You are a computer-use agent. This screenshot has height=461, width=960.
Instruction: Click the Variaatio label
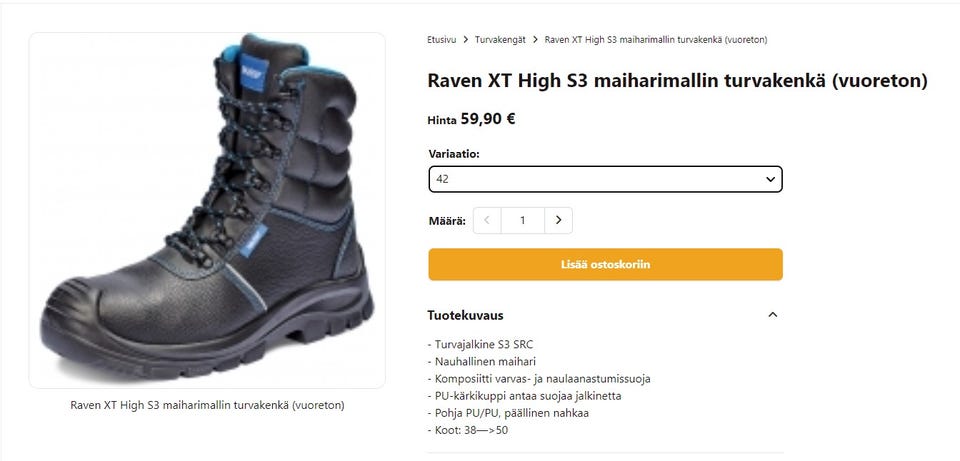point(454,154)
